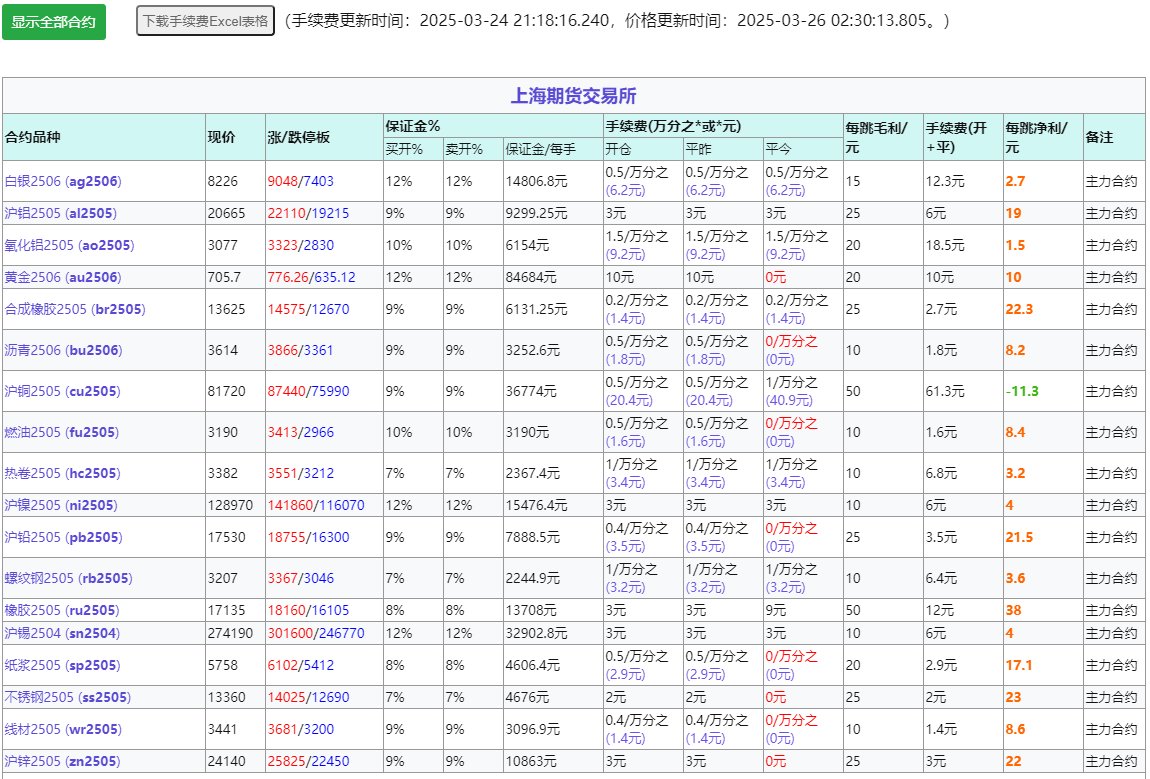Open the 黄金2506 (au2506) contract link
The width and height of the screenshot is (1150, 779).
tap(63, 277)
